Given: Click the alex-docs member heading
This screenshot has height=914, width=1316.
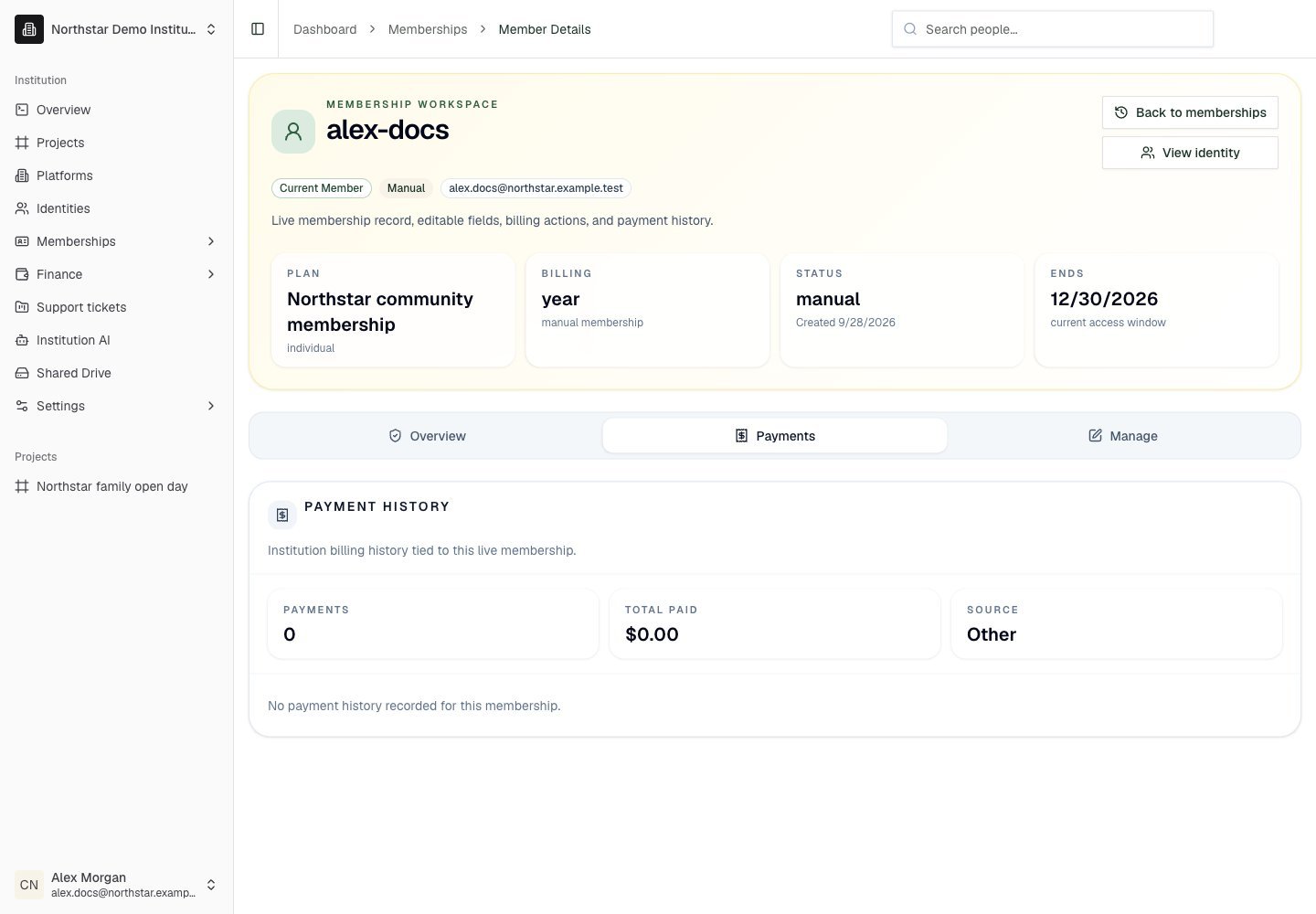Looking at the screenshot, I should pyautogui.click(x=387, y=130).
